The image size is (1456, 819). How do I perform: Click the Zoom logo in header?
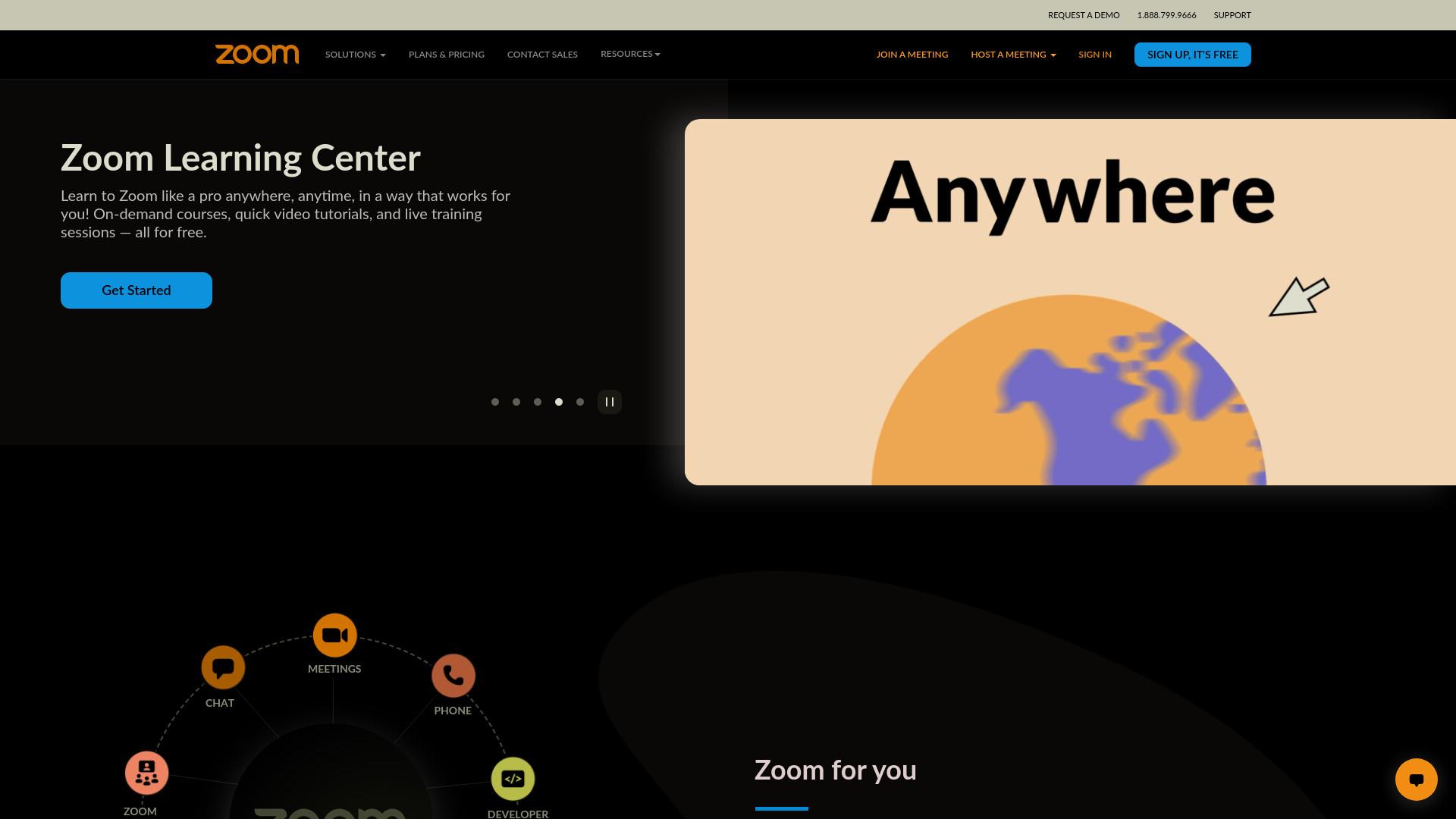click(257, 55)
